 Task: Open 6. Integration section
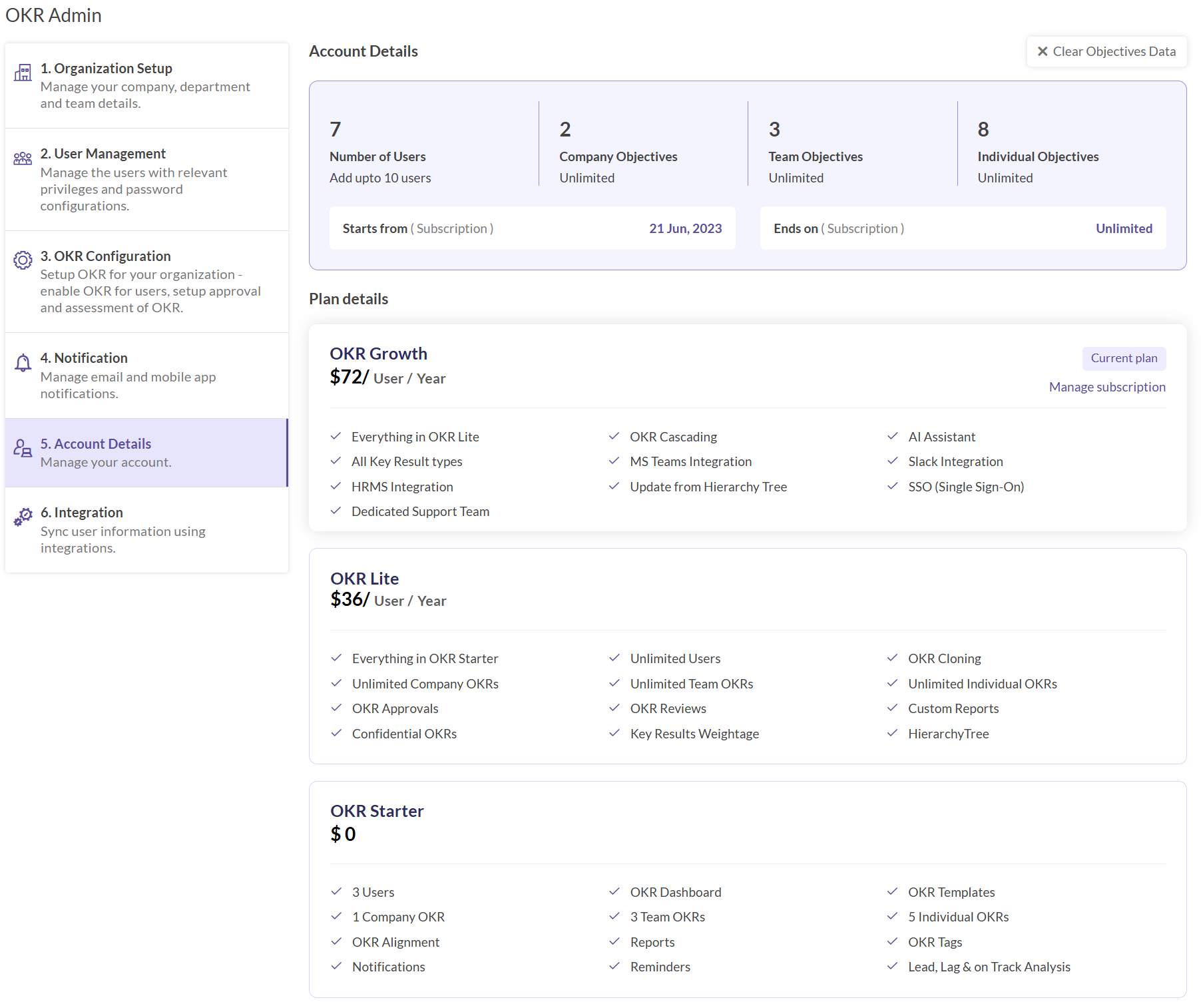click(146, 530)
